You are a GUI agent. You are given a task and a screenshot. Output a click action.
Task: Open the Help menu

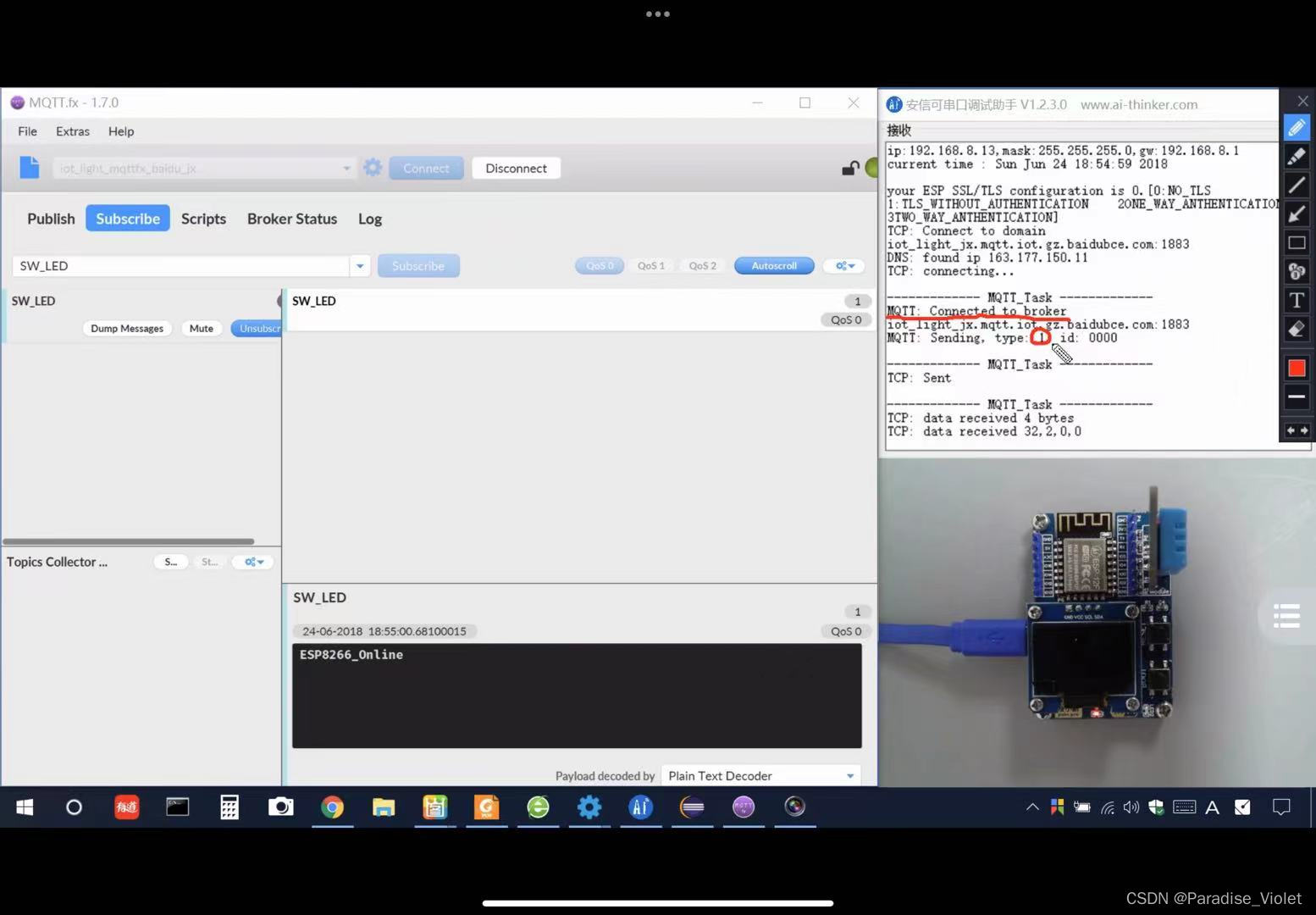(x=121, y=131)
